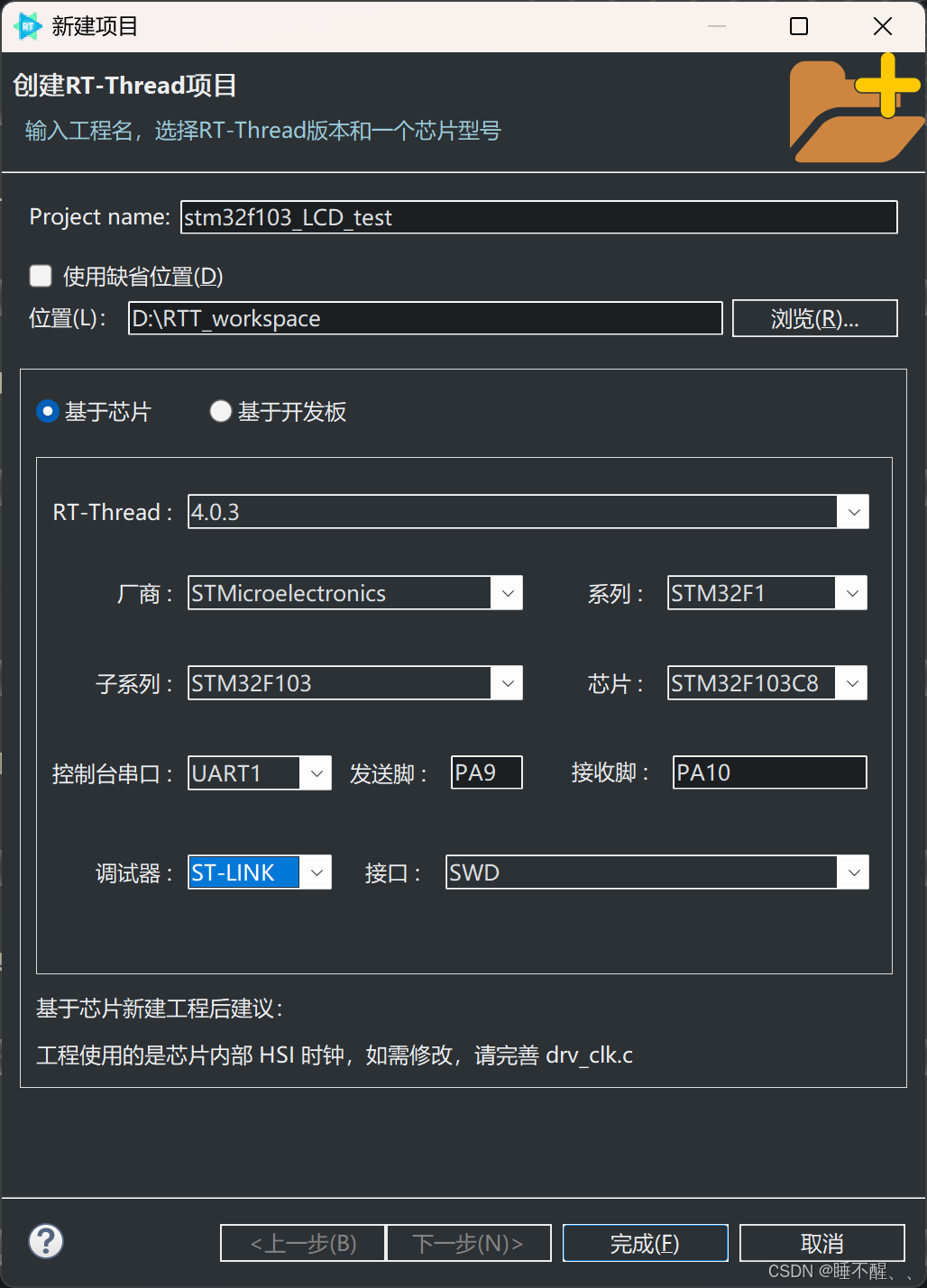The image size is (927, 1288).
Task: Close the 新建项目 dialog
Action: [x=883, y=26]
